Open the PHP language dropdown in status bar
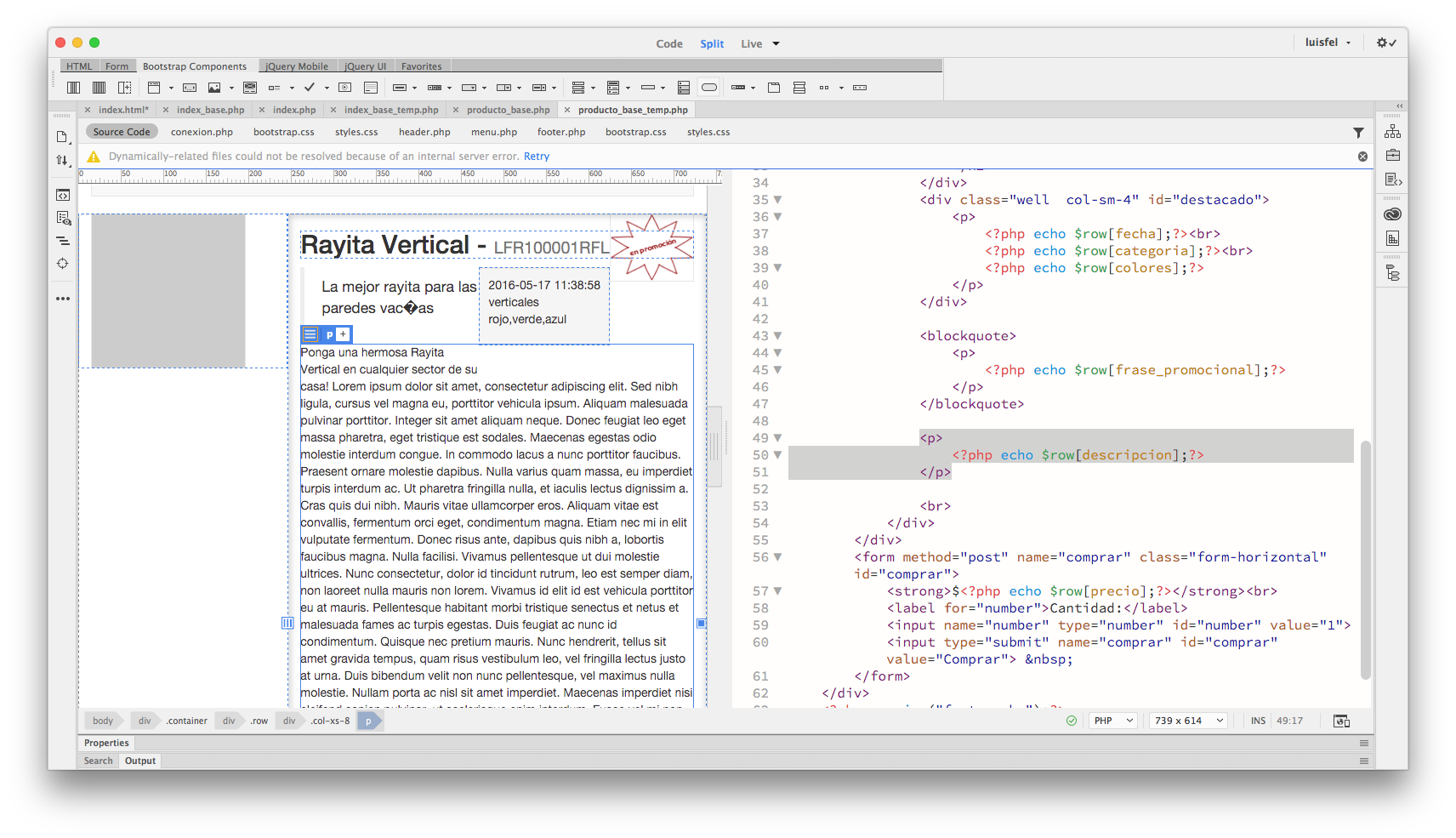Screen dimensions: 1456x838 point(1112,721)
